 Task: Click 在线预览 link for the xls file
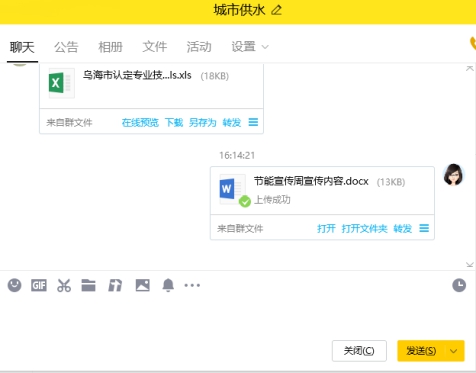tap(140, 123)
